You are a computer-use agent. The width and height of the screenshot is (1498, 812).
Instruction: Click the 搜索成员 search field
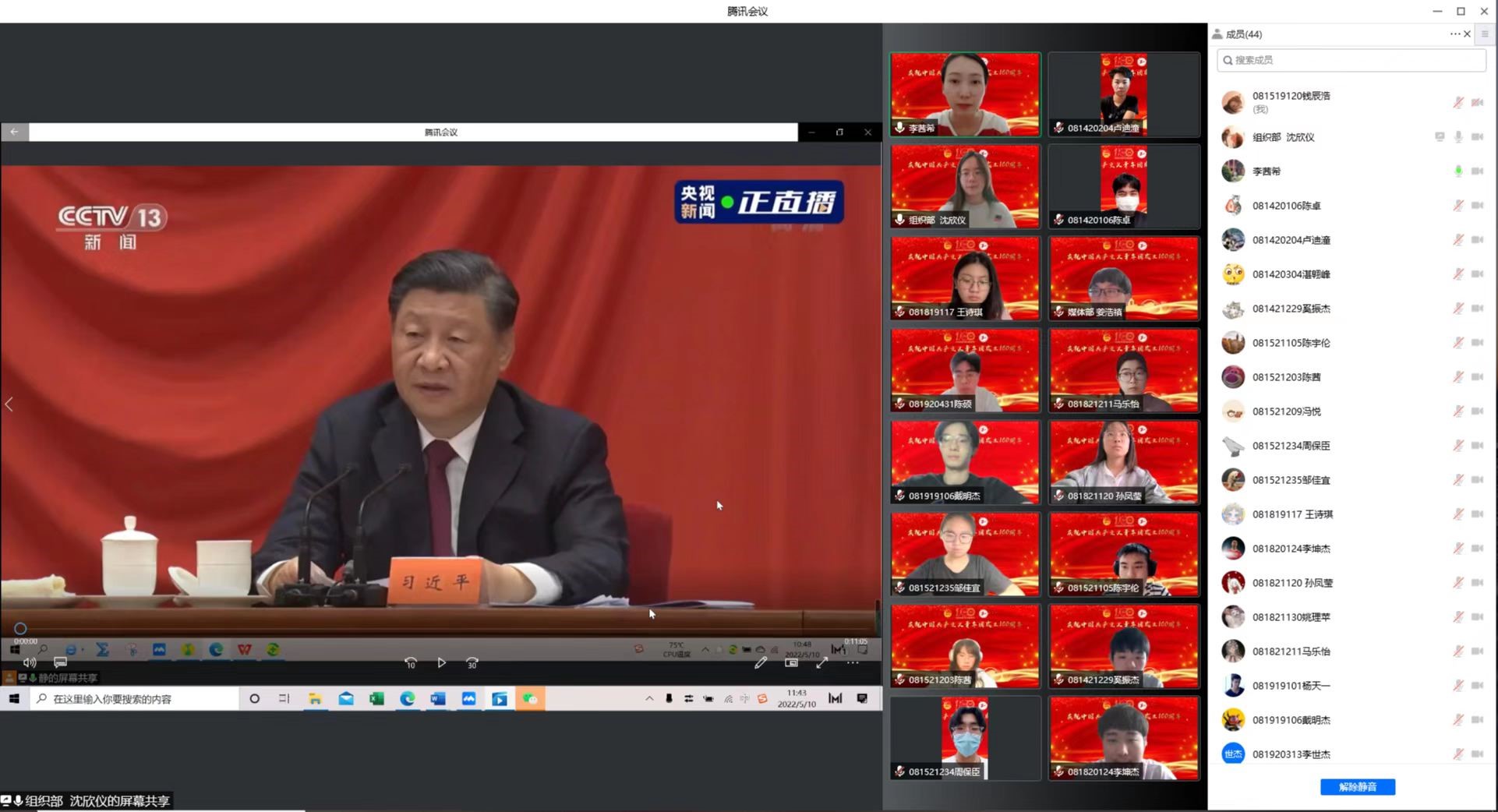coord(1352,60)
